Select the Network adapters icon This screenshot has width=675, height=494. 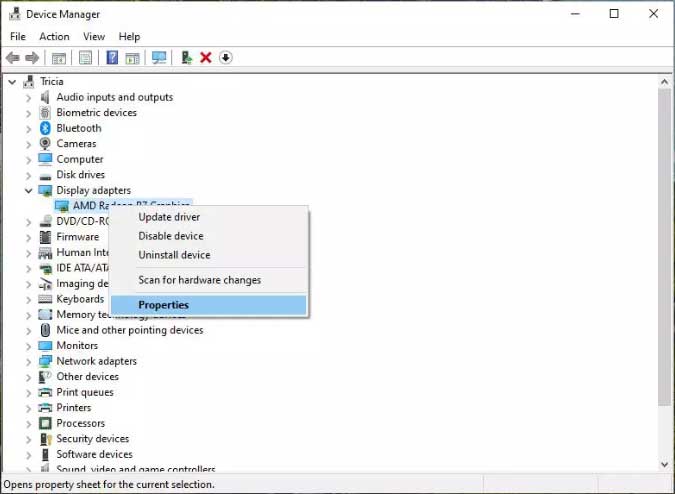(45, 361)
